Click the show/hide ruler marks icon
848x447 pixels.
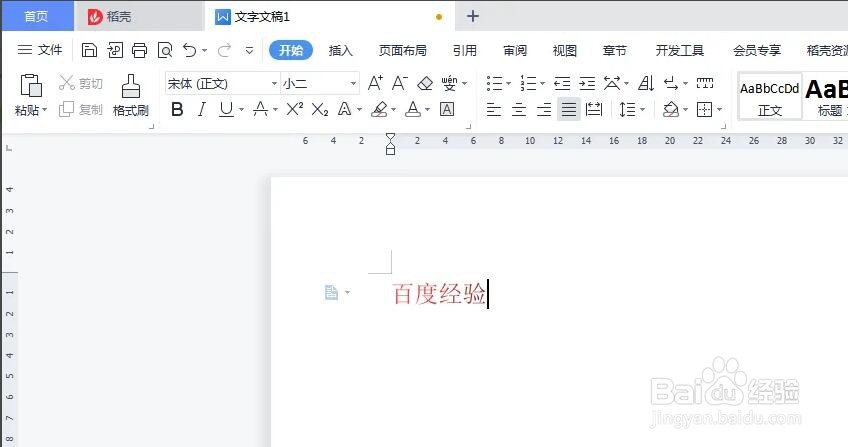[705, 83]
